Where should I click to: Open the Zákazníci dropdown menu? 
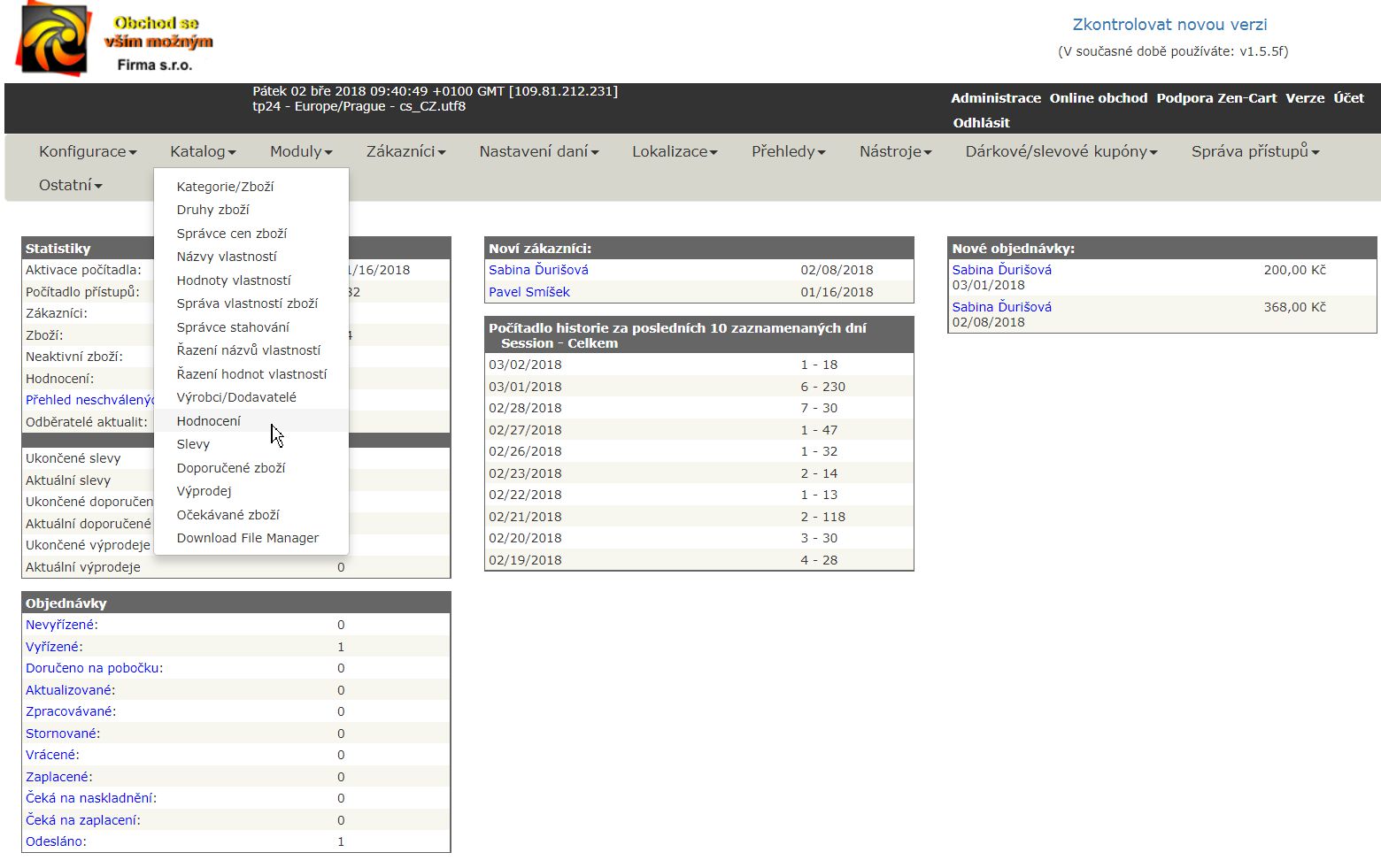[405, 151]
